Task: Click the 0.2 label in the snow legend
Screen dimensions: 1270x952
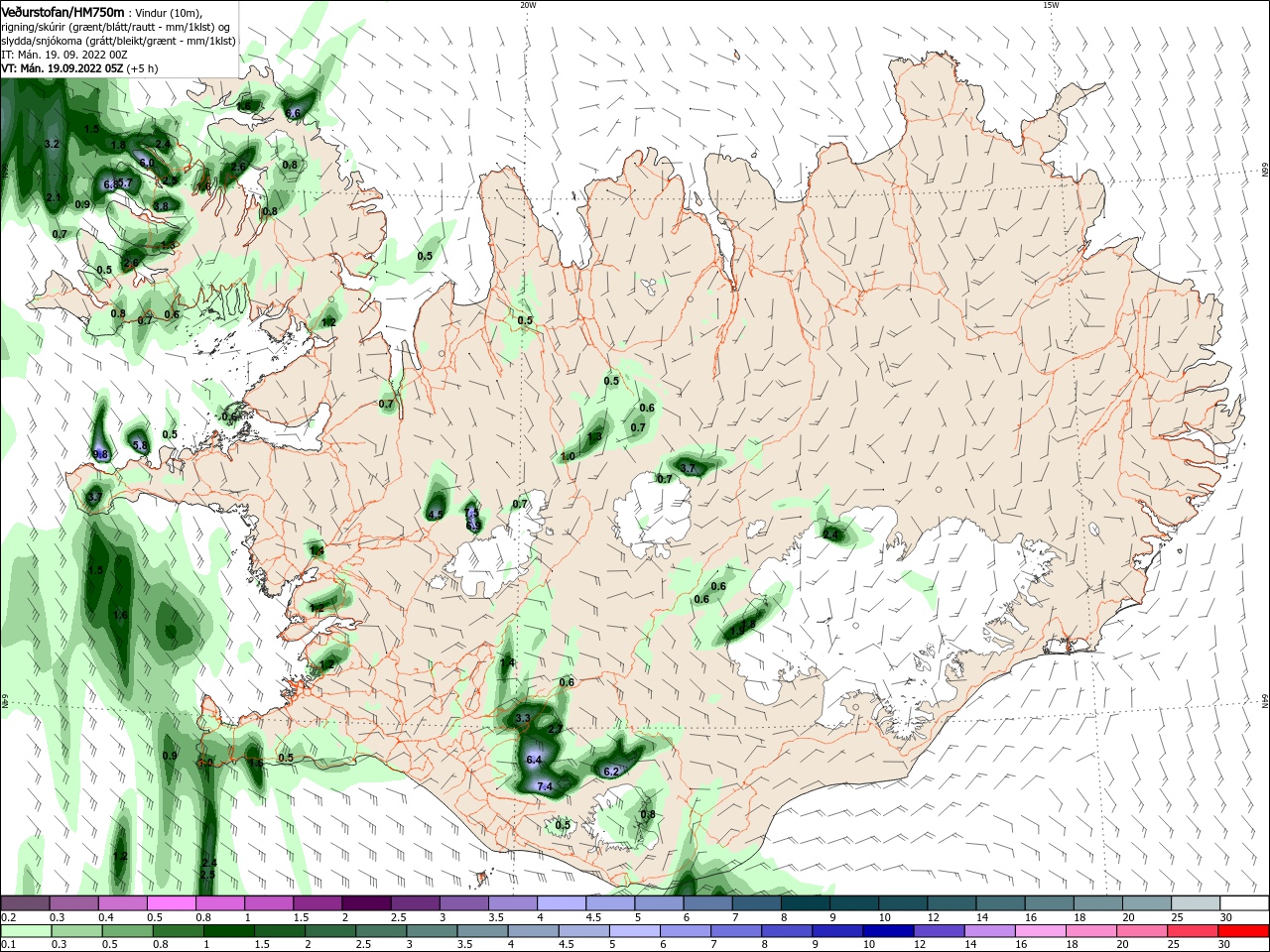Action: [8, 917]
